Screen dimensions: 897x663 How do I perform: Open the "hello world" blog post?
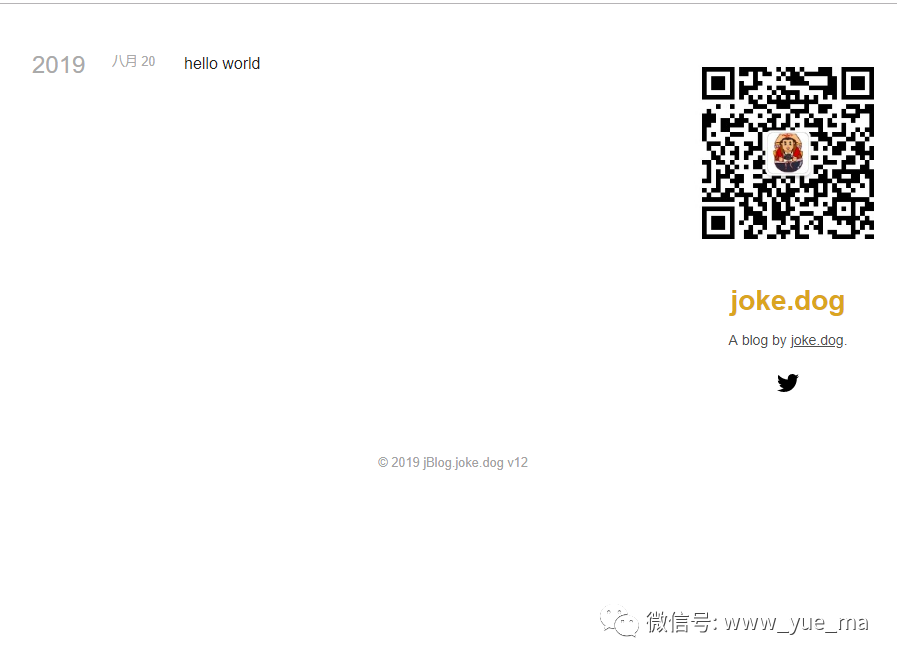[x=222, y=63]
